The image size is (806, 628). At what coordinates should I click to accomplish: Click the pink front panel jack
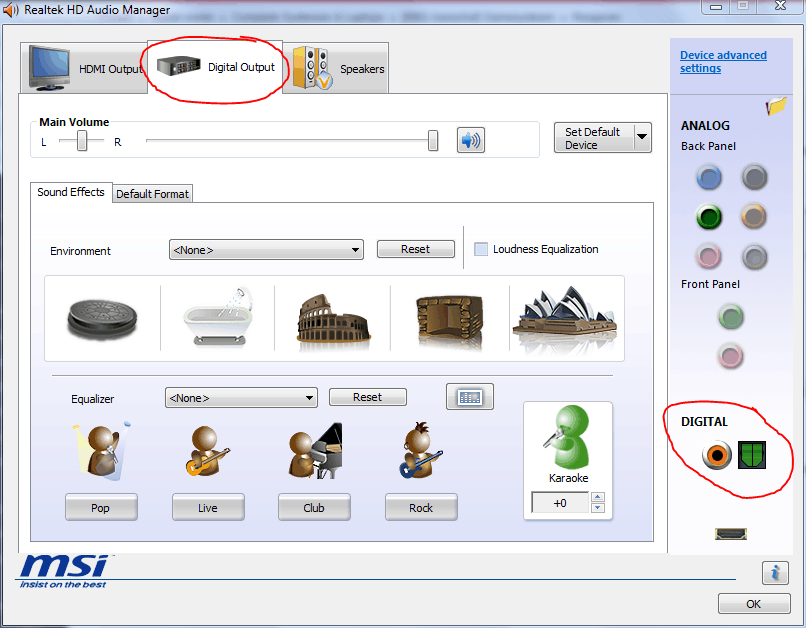click(730, 356)
